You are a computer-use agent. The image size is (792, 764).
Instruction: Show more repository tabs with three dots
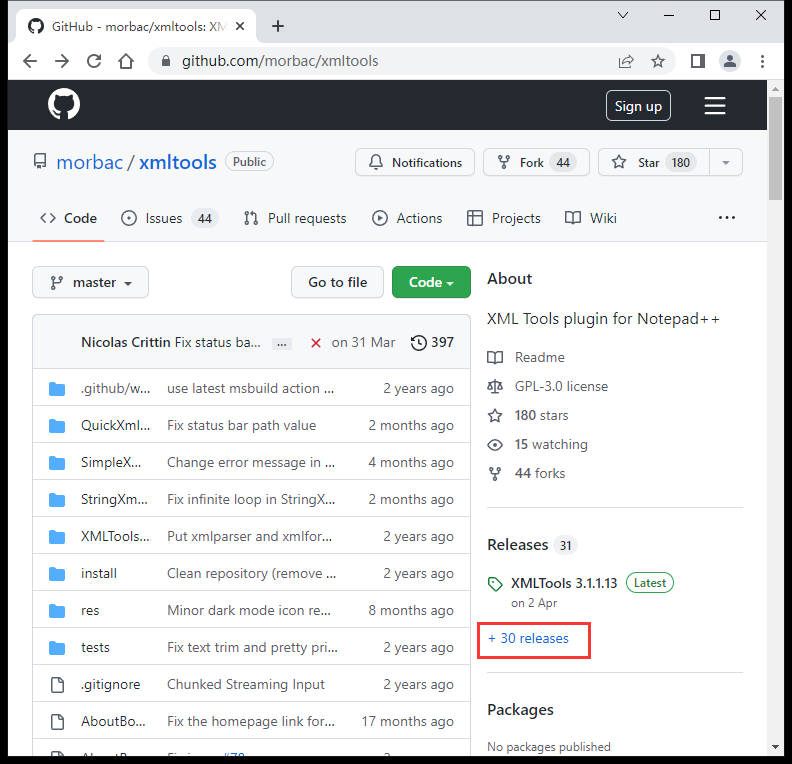[x=726, y=218]
